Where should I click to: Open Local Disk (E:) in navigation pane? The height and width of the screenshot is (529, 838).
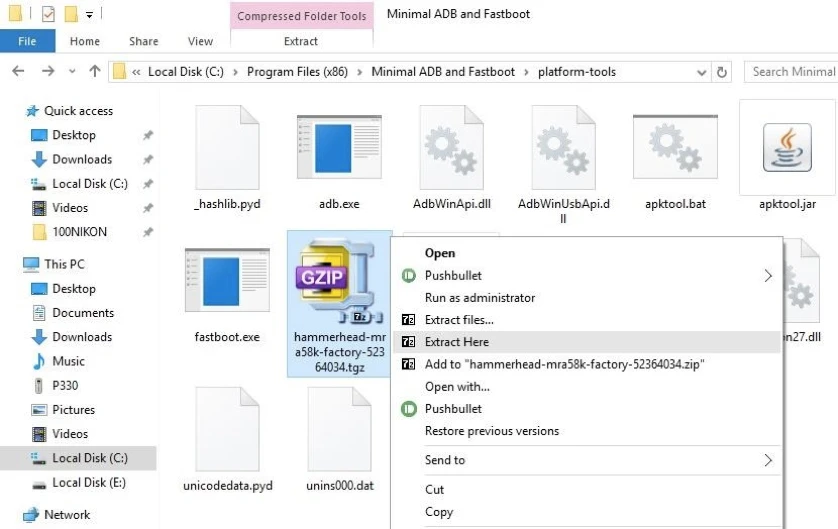click(90, 483)
